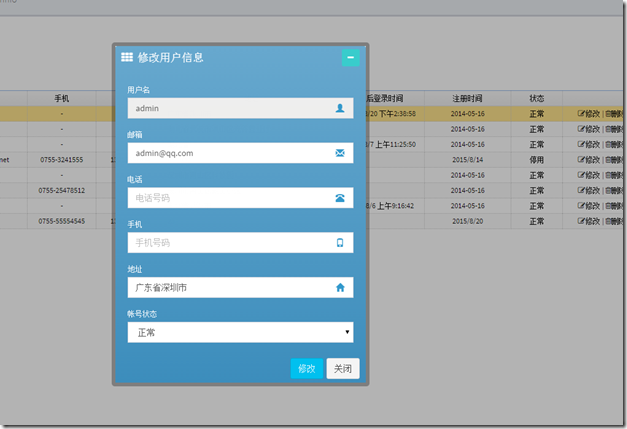Image resolution: width=627 pixels, height=429 pixels.
Task: Click 正常 status in 2015/8/20 row
Action: 537,221
